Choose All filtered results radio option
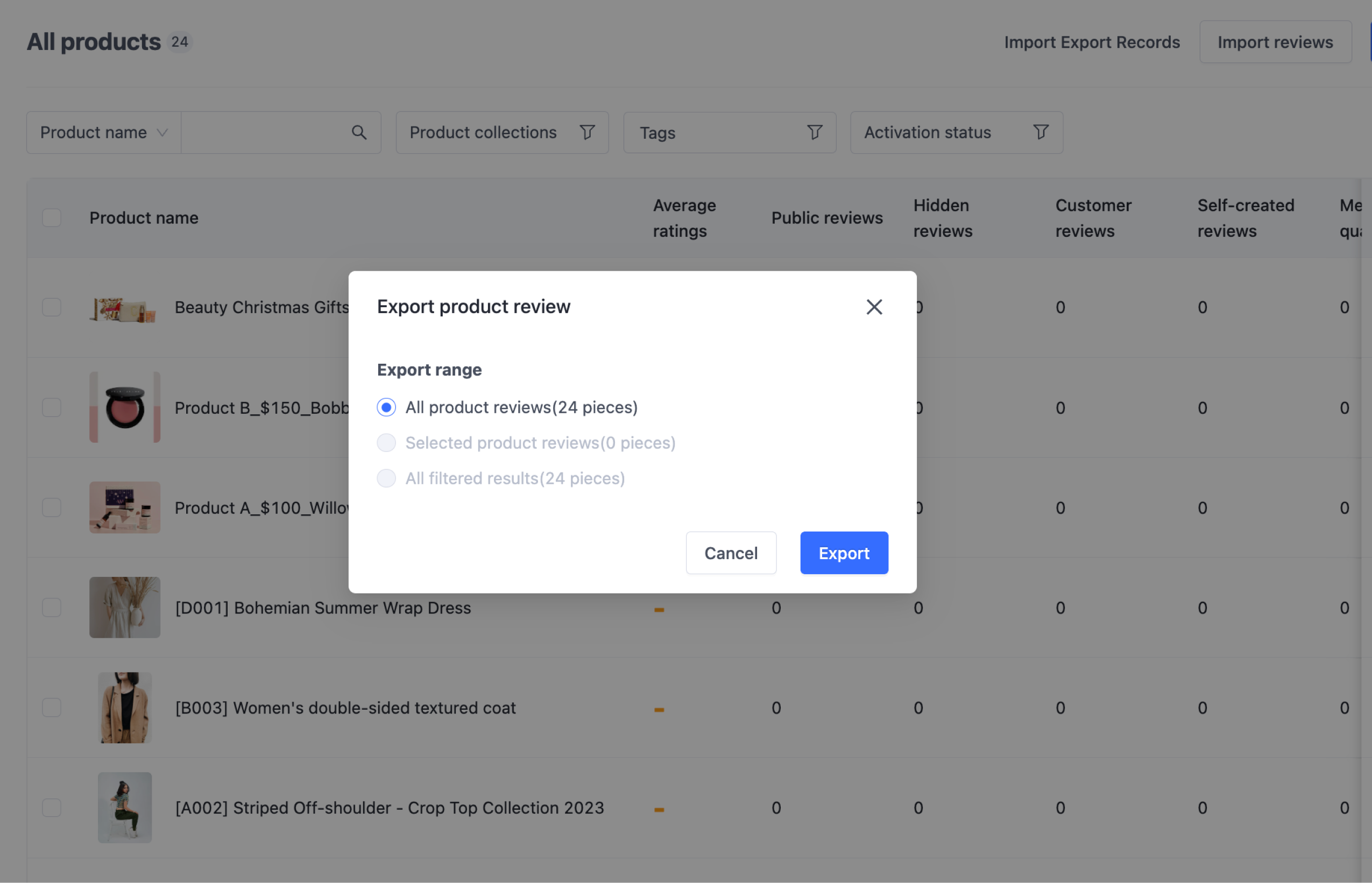The width and height of the screenshot is (1372, 883). 386,478
